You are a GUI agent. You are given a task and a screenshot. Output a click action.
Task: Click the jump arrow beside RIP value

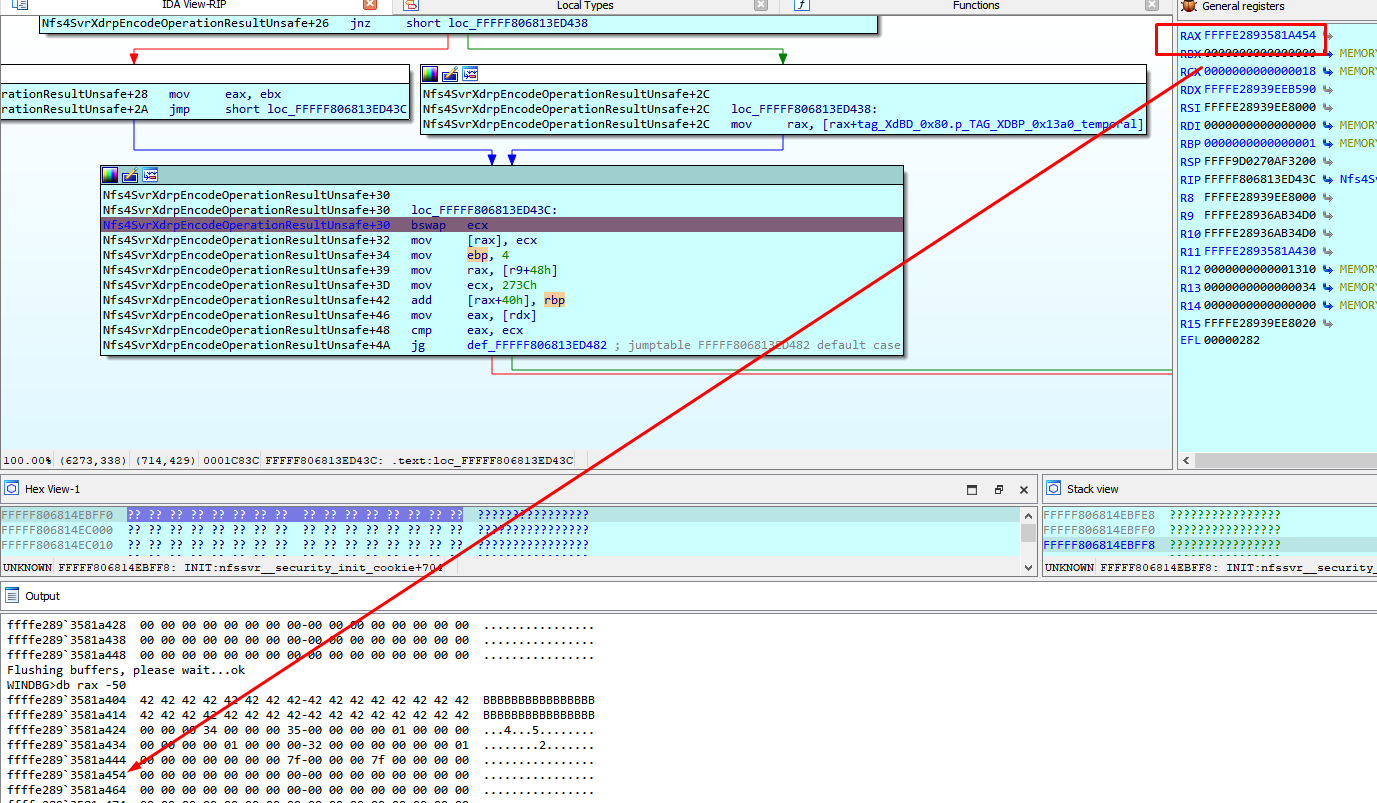point(1328,180)
